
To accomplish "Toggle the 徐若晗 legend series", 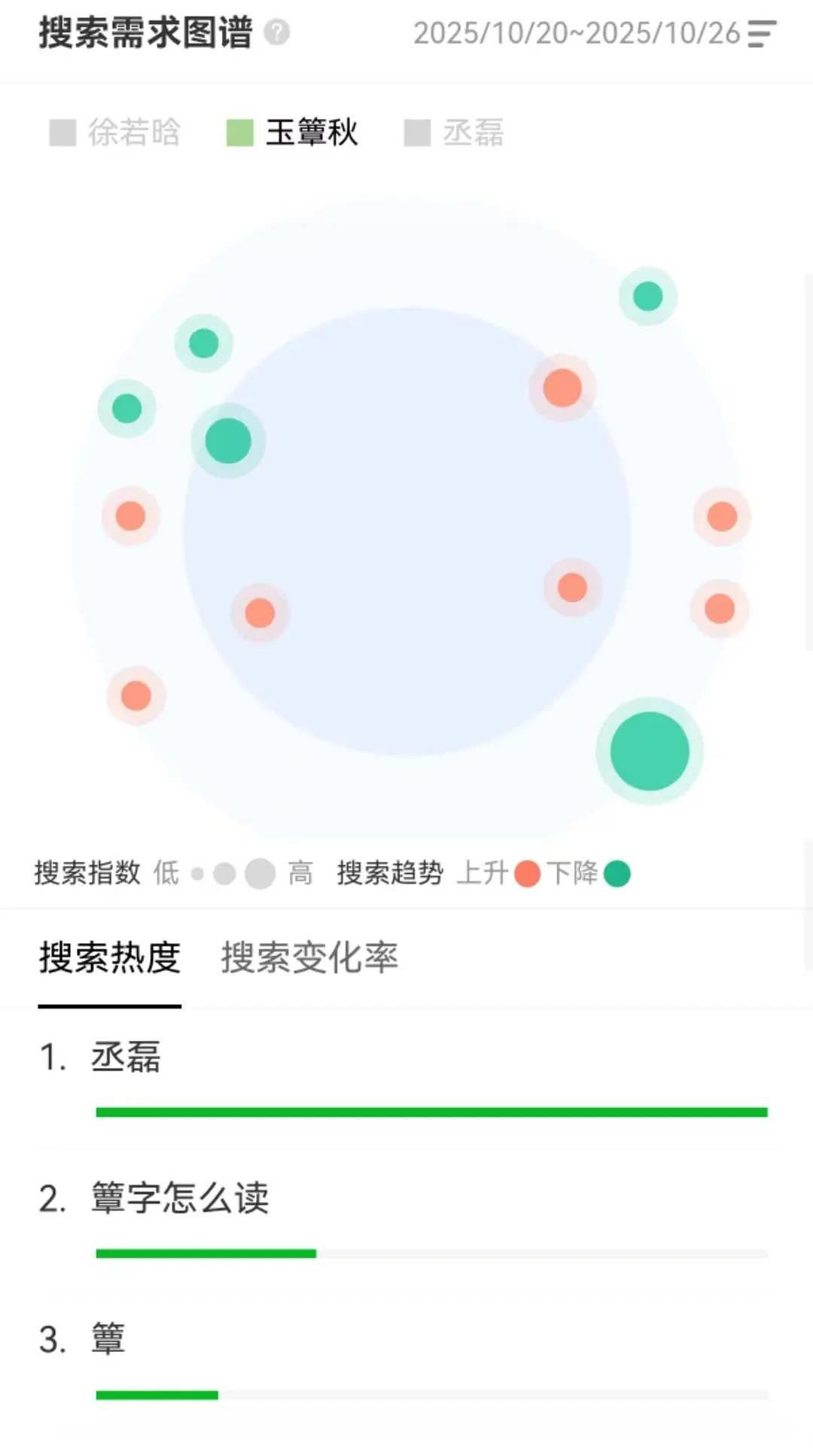I will pyautogui.click(x=115, y=133).
